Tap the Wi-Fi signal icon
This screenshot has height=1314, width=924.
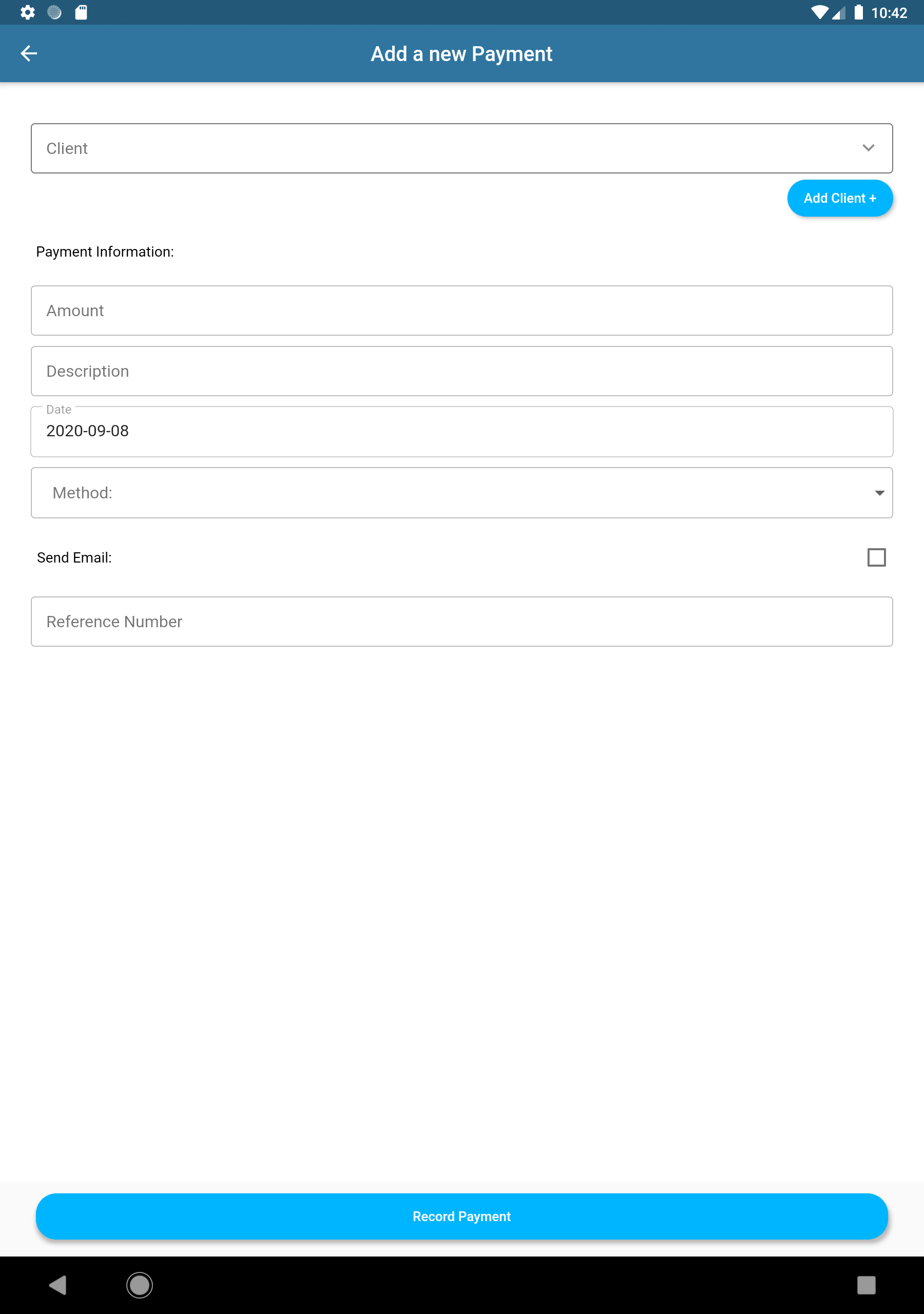coord(819,13)
